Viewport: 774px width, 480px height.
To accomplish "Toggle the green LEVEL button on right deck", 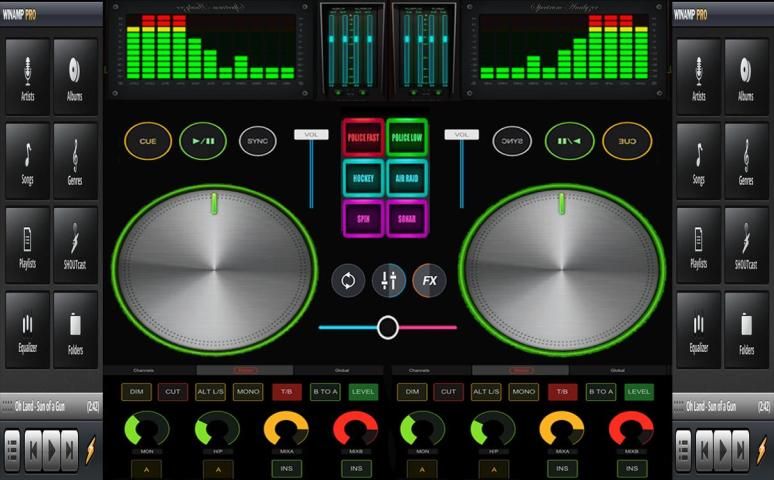I will tap(639, 392).
